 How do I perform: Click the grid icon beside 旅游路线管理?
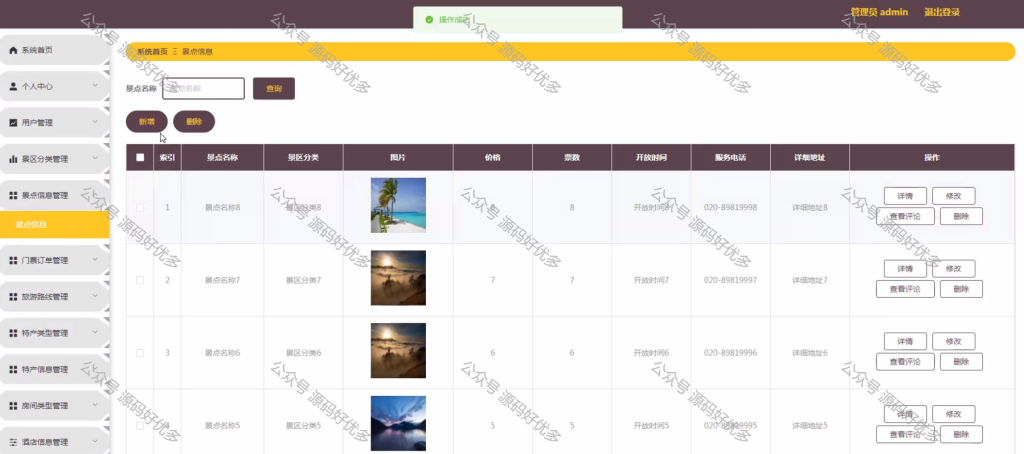click(x=13, y=297)
